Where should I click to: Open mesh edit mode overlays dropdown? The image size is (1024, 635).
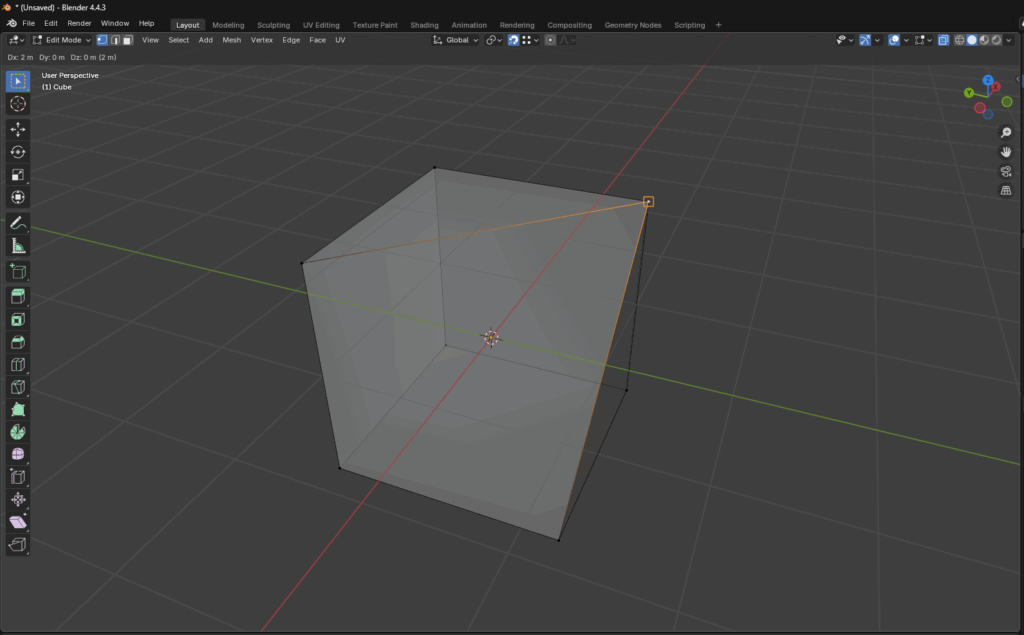coord(923,40)
